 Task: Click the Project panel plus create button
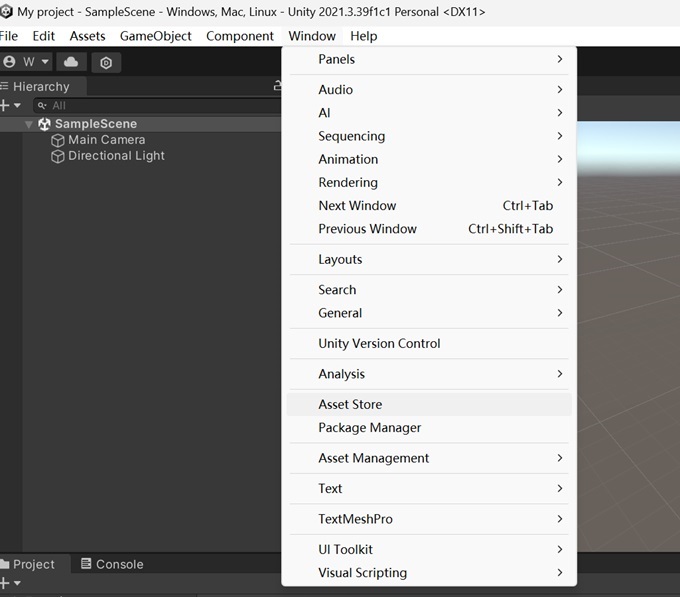(5, 583)
